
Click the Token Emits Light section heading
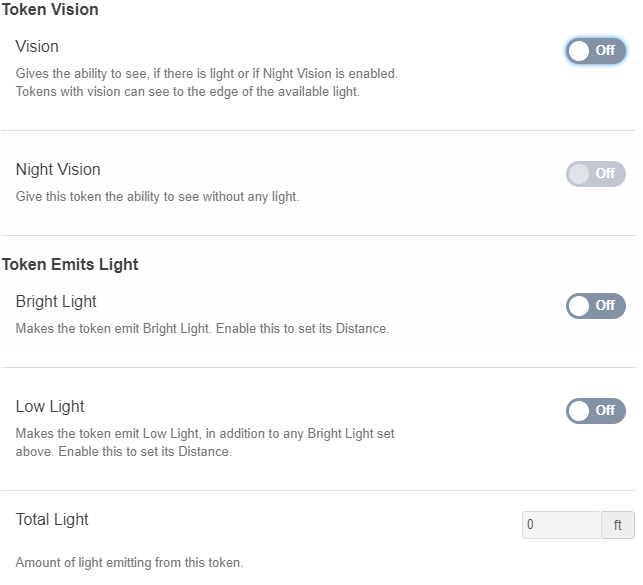click(x=70, y=265)
